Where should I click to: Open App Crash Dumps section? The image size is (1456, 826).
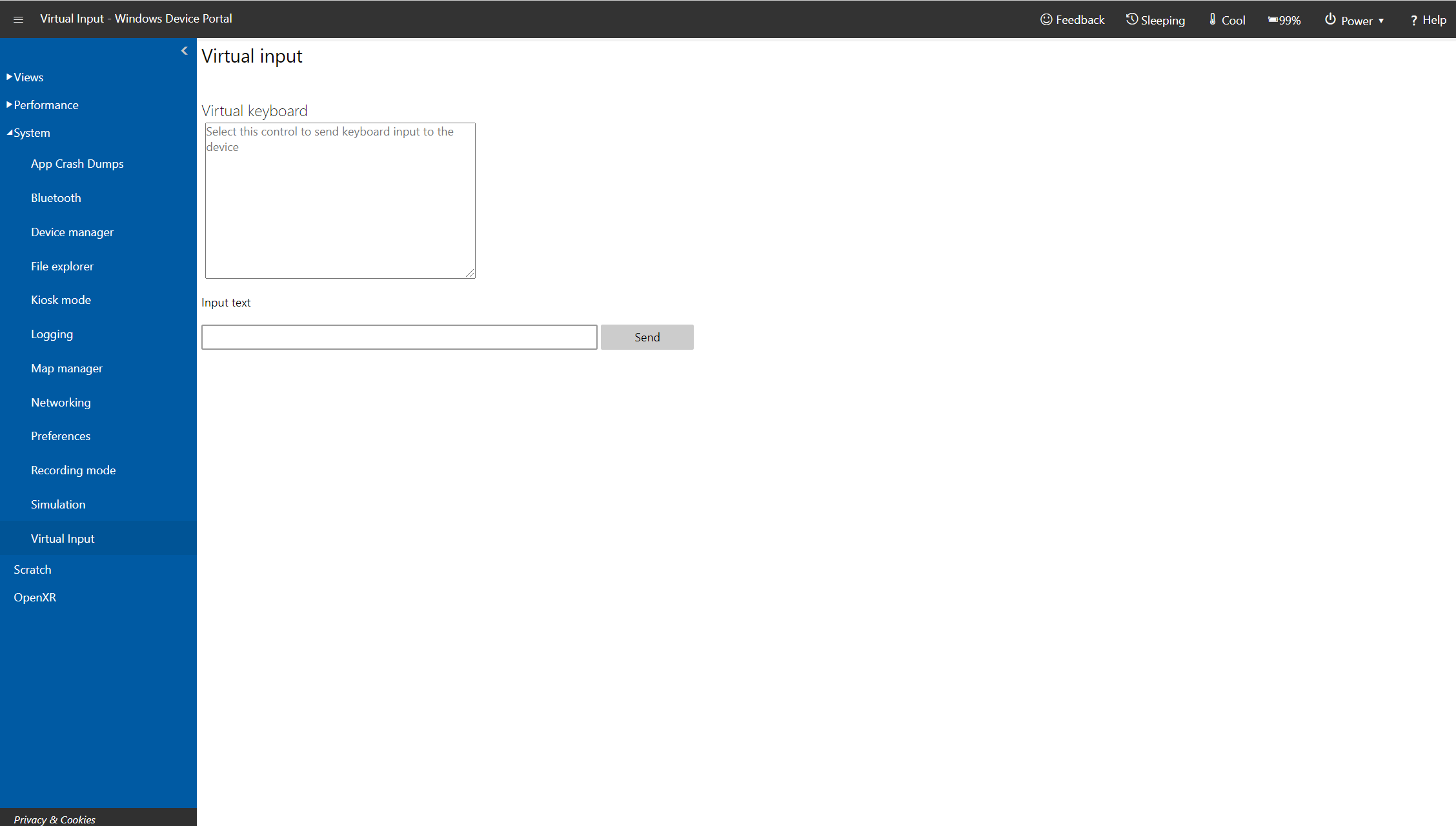click(x=77, y=163)
